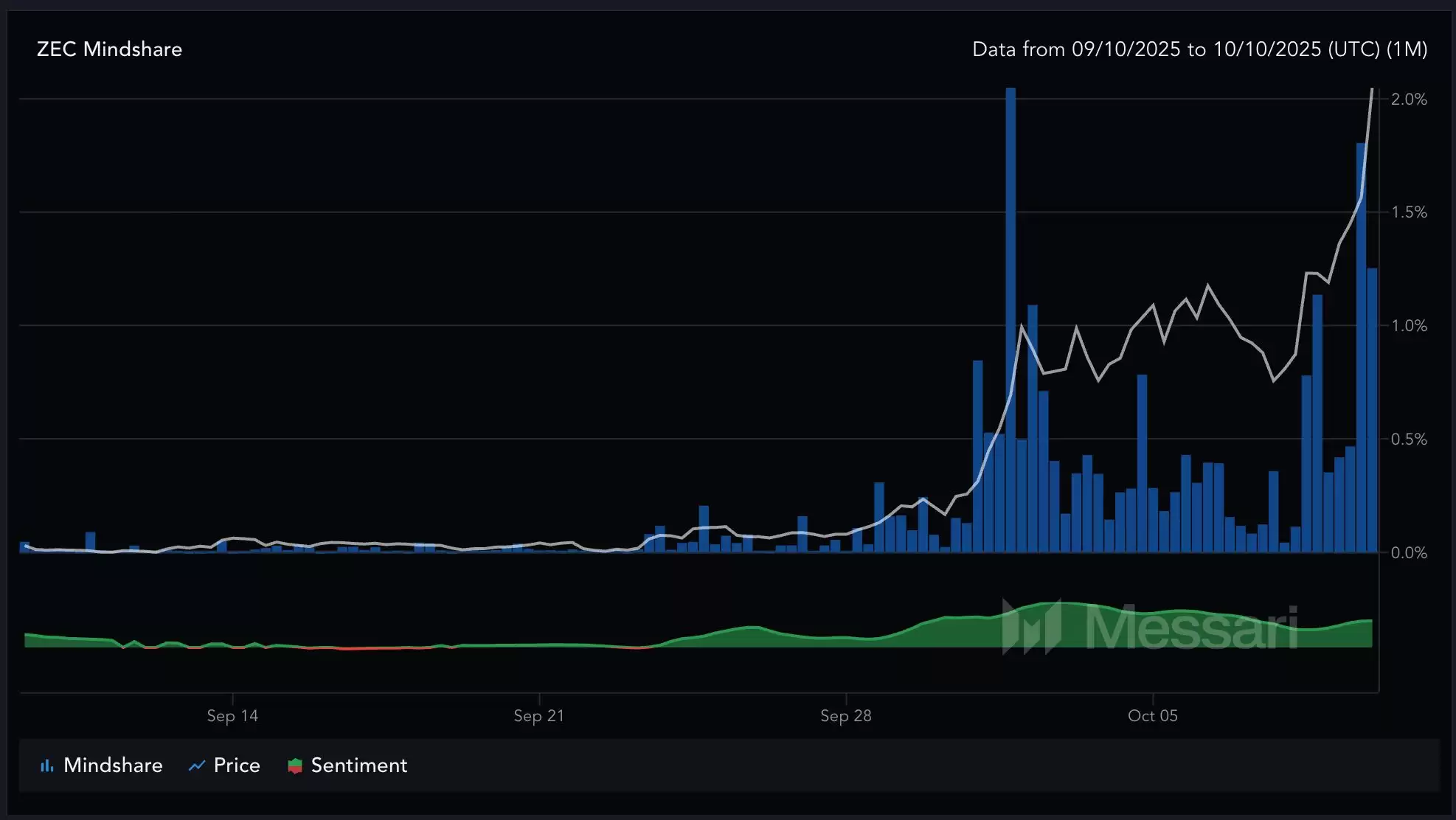
Task: Select the Oct 05 axis label
Action: click(1152, 715)
